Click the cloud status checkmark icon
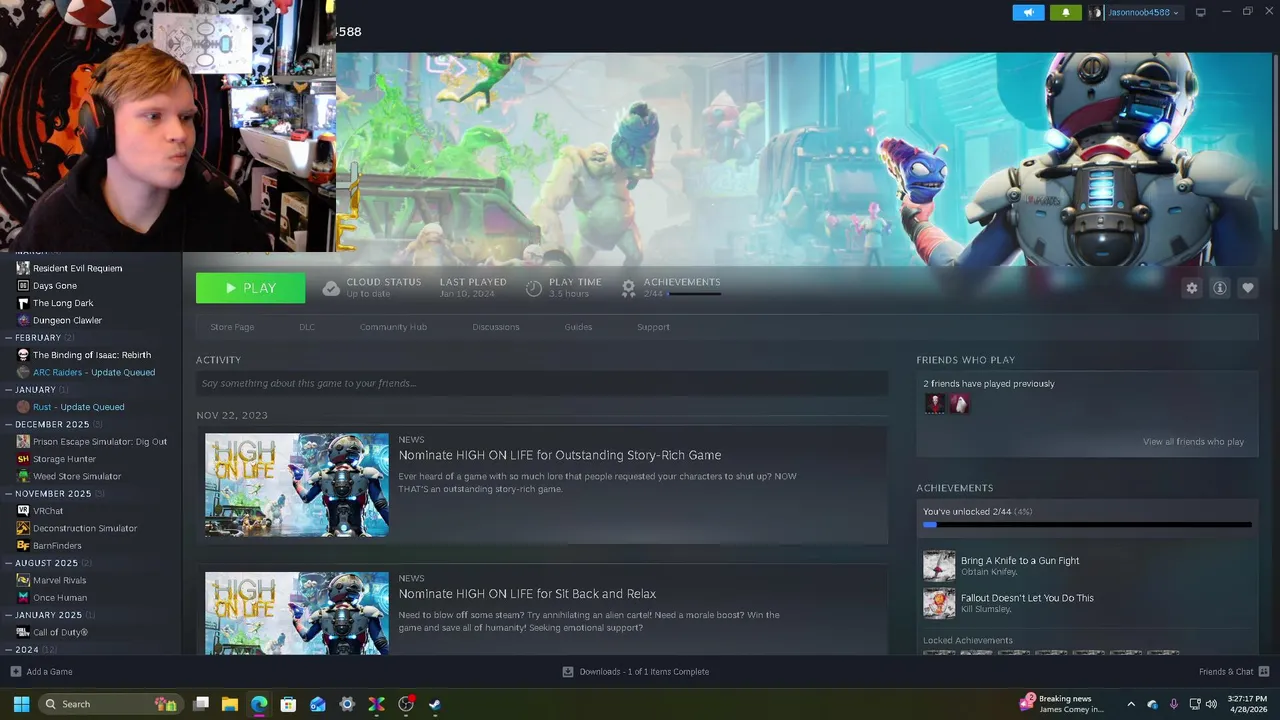 (x=331, y=288)
